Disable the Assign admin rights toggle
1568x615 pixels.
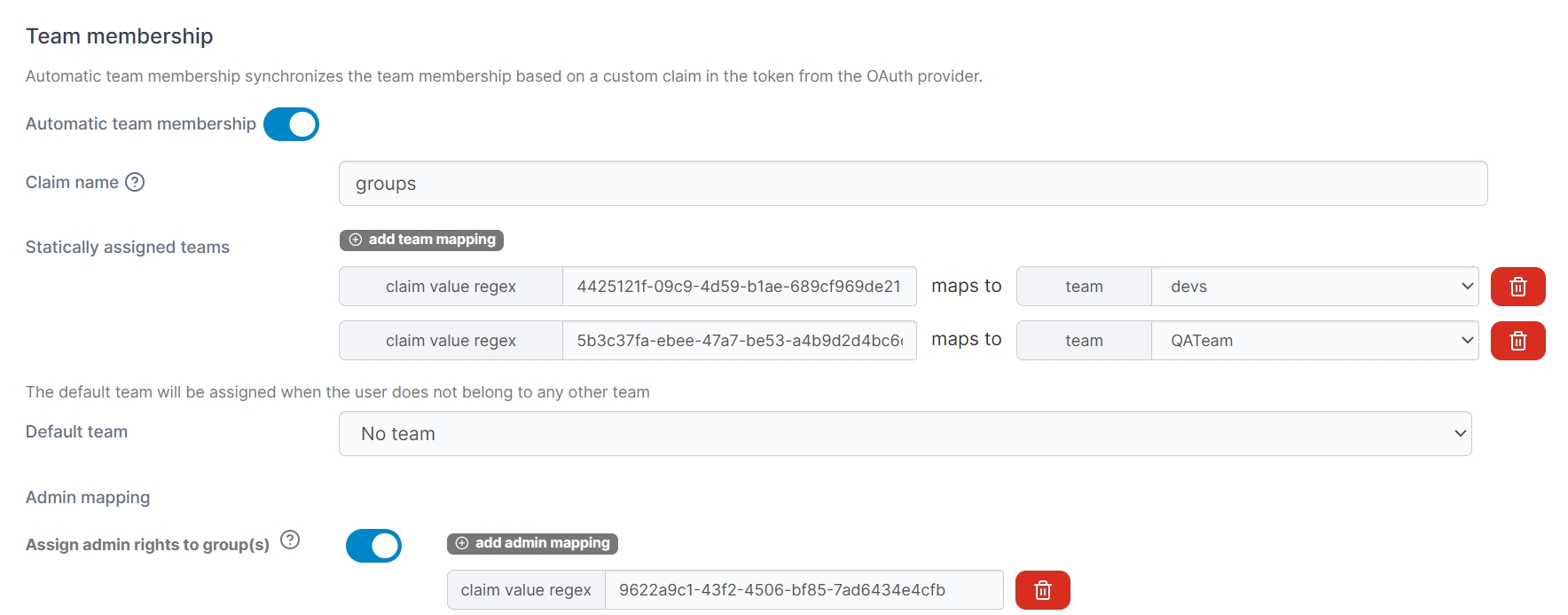point(373,546)
